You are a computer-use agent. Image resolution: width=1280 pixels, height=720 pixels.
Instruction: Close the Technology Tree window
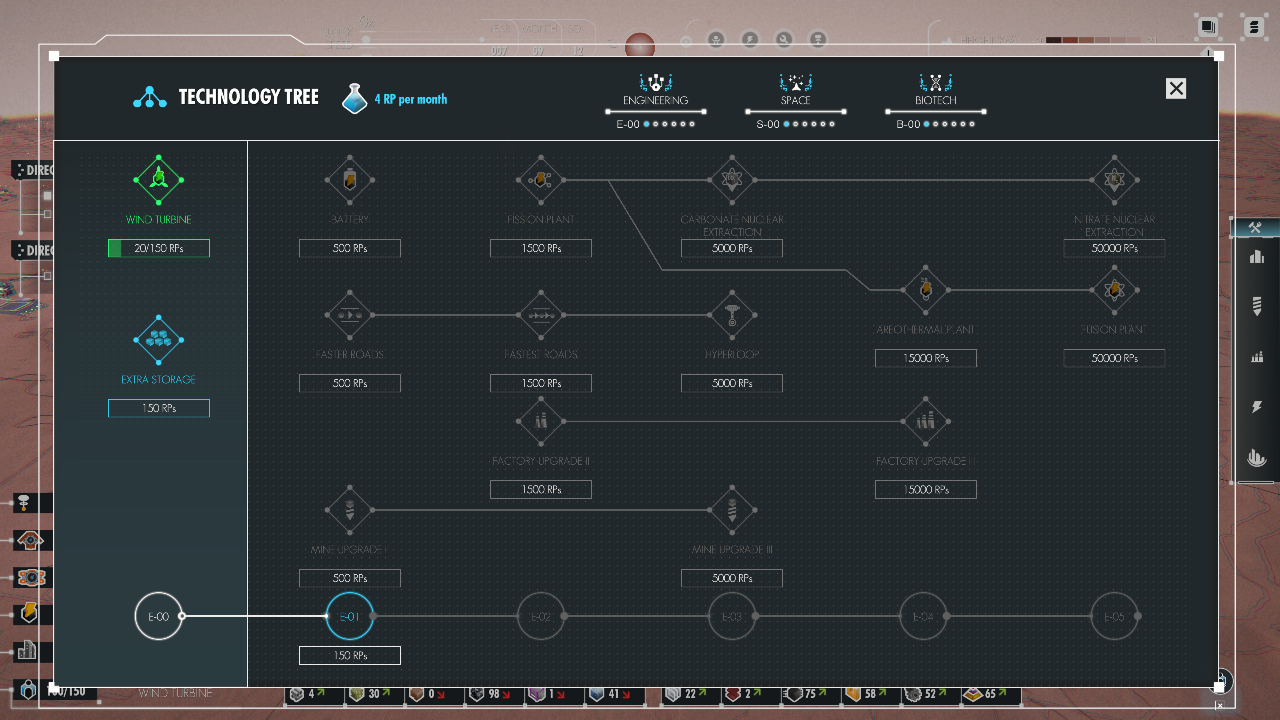point(1176,88)
